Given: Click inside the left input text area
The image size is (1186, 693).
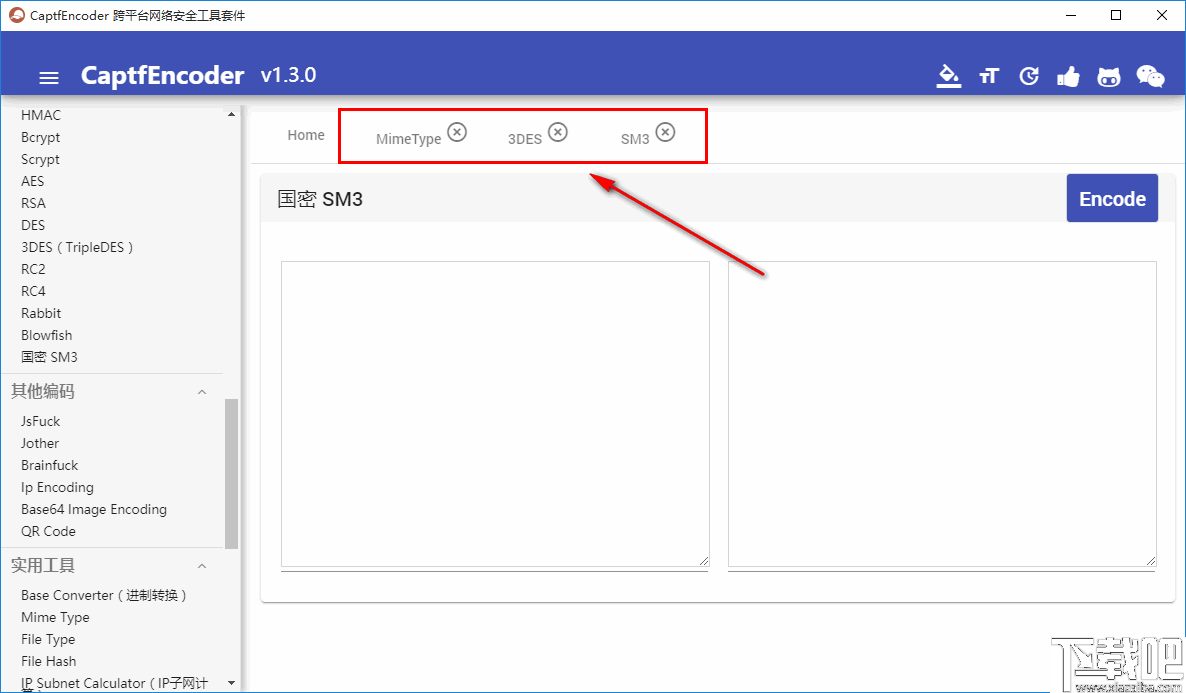Looking at the screenshot, I should [495, 414].
